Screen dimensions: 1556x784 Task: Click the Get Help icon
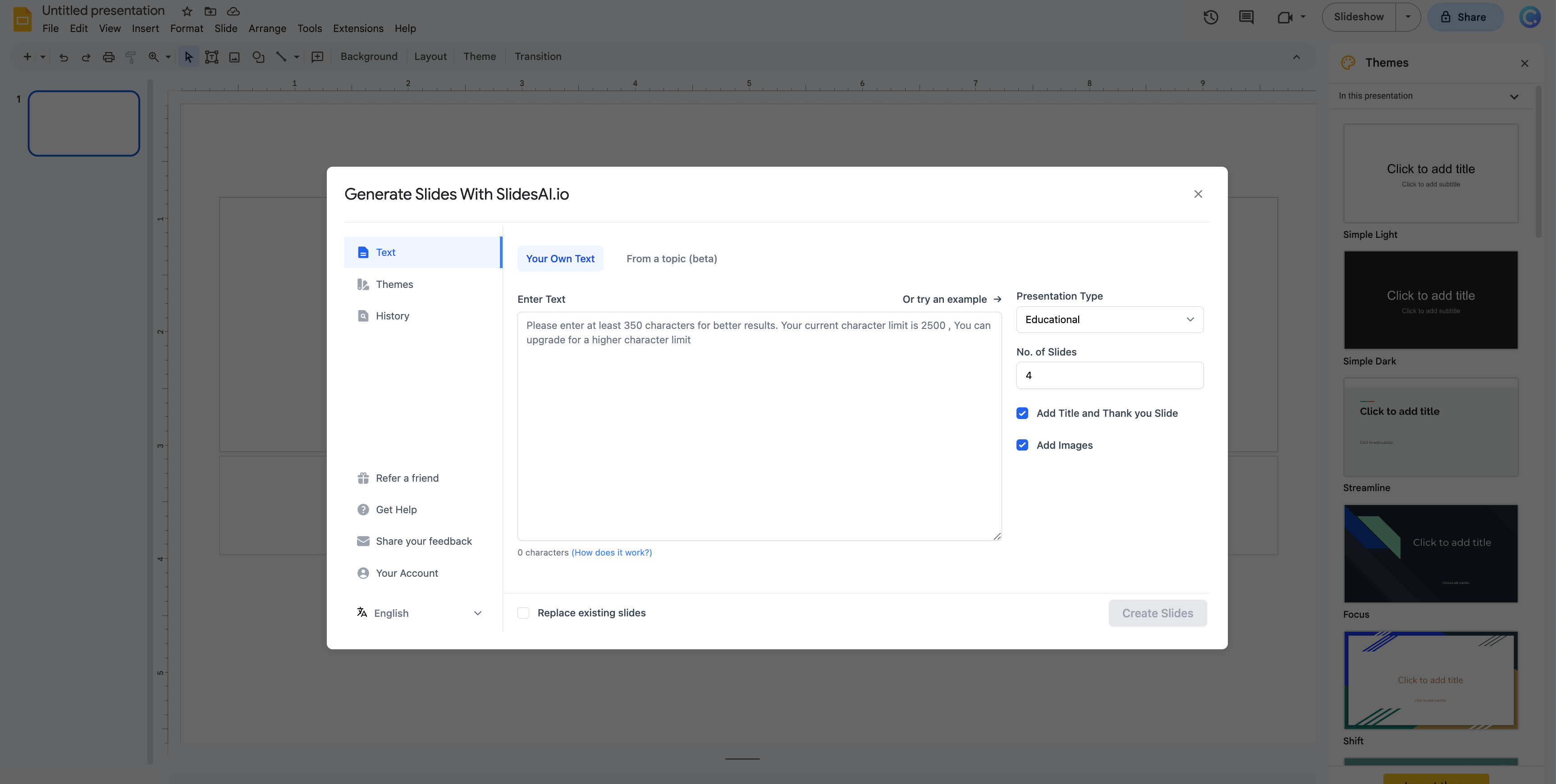(x=362, y=510)
